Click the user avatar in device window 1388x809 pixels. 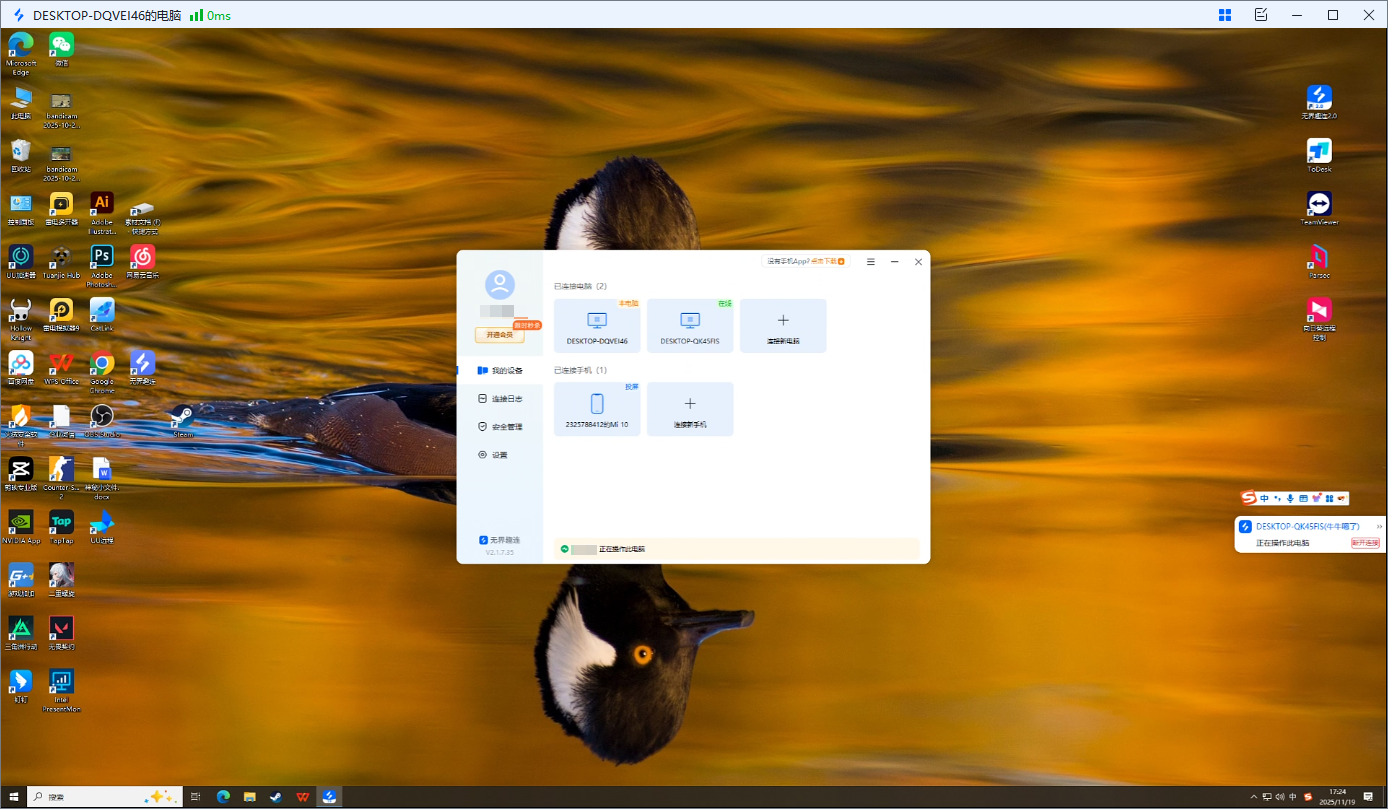pos(499,284)
